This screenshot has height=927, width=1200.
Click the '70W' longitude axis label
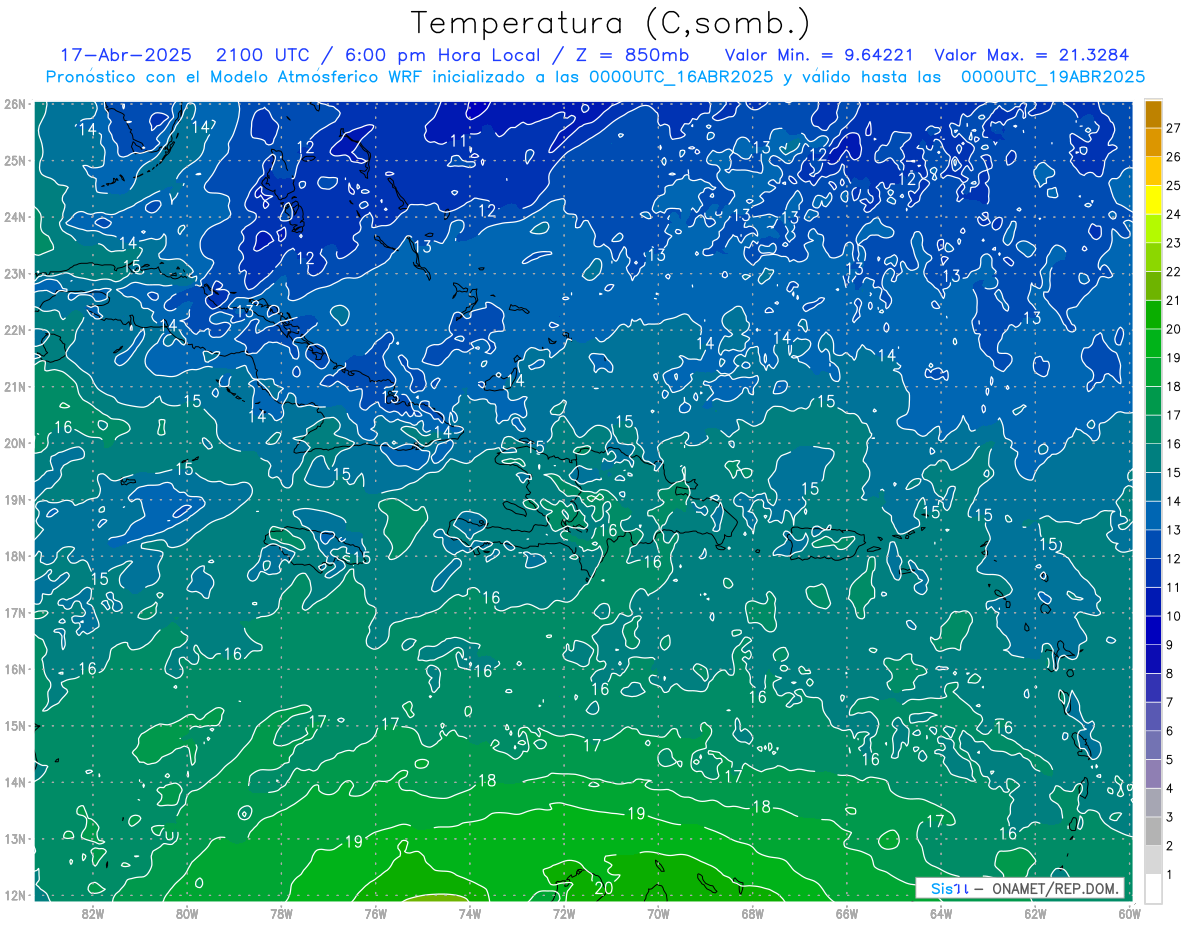[658, 913]
